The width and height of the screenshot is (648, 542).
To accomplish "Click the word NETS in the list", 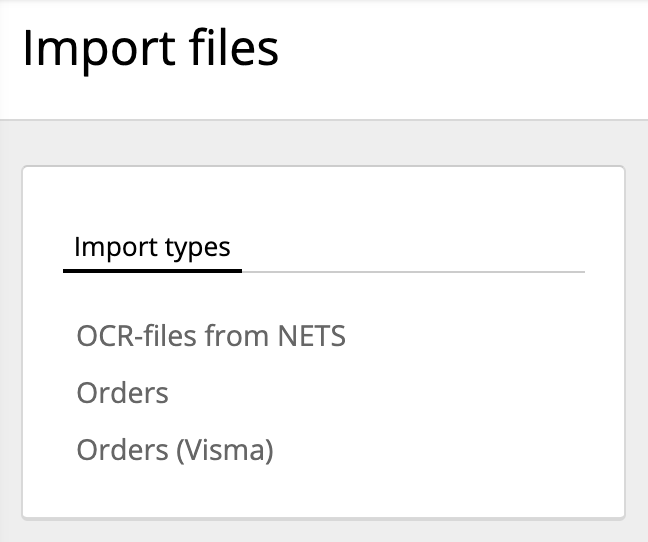I will [310, 336].
